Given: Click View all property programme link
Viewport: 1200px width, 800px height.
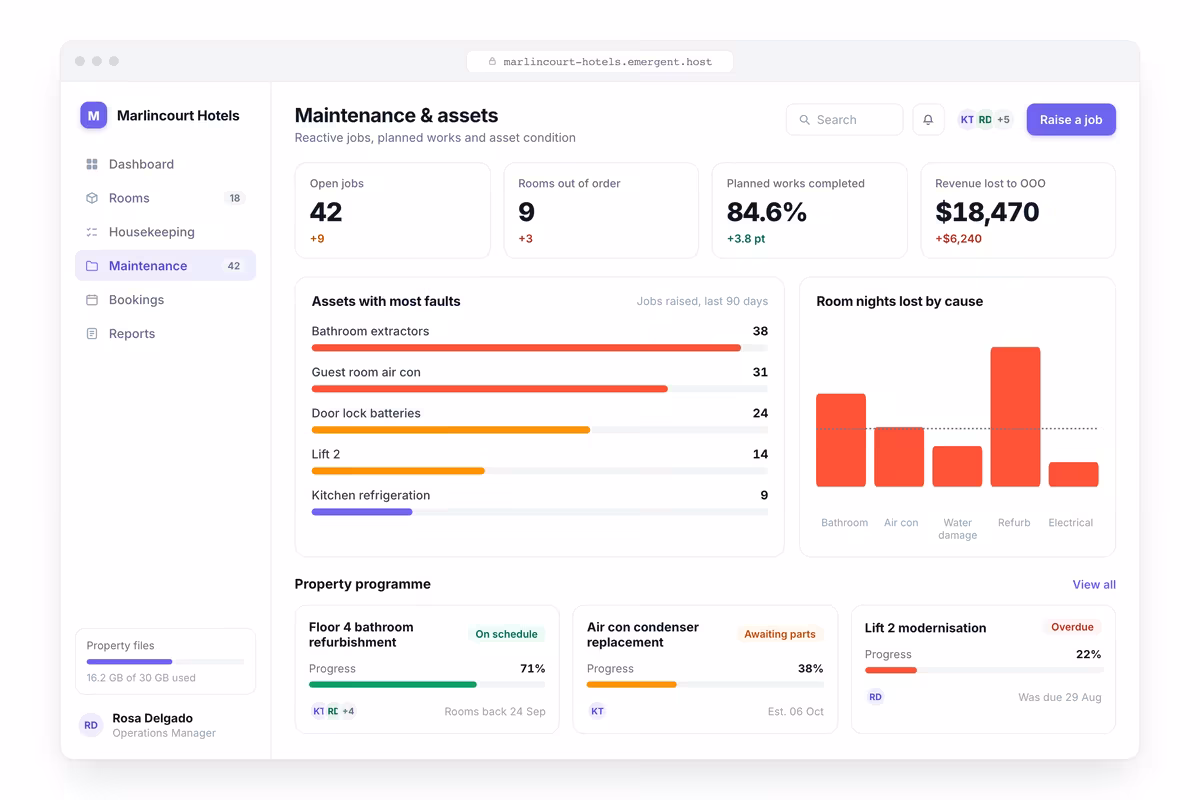Looking at the screenshot, I should tap(1094, 585).
